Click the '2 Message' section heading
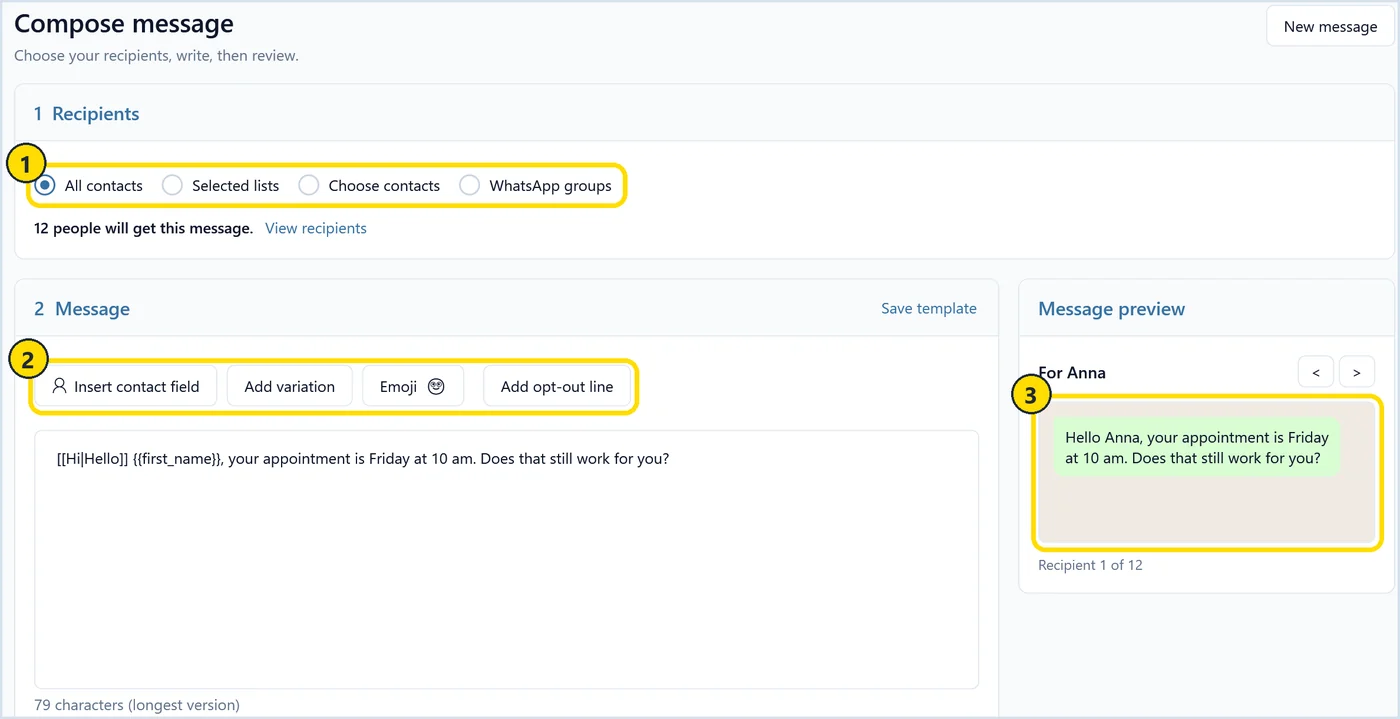Screen dimensions: 1400x719 coord(82,309)
